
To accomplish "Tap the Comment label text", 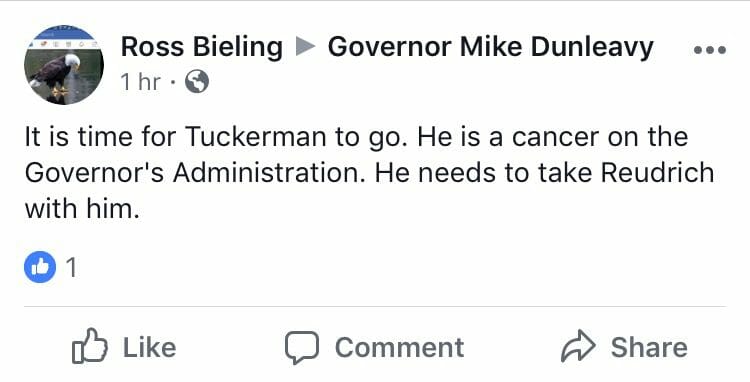I will 399,347.
